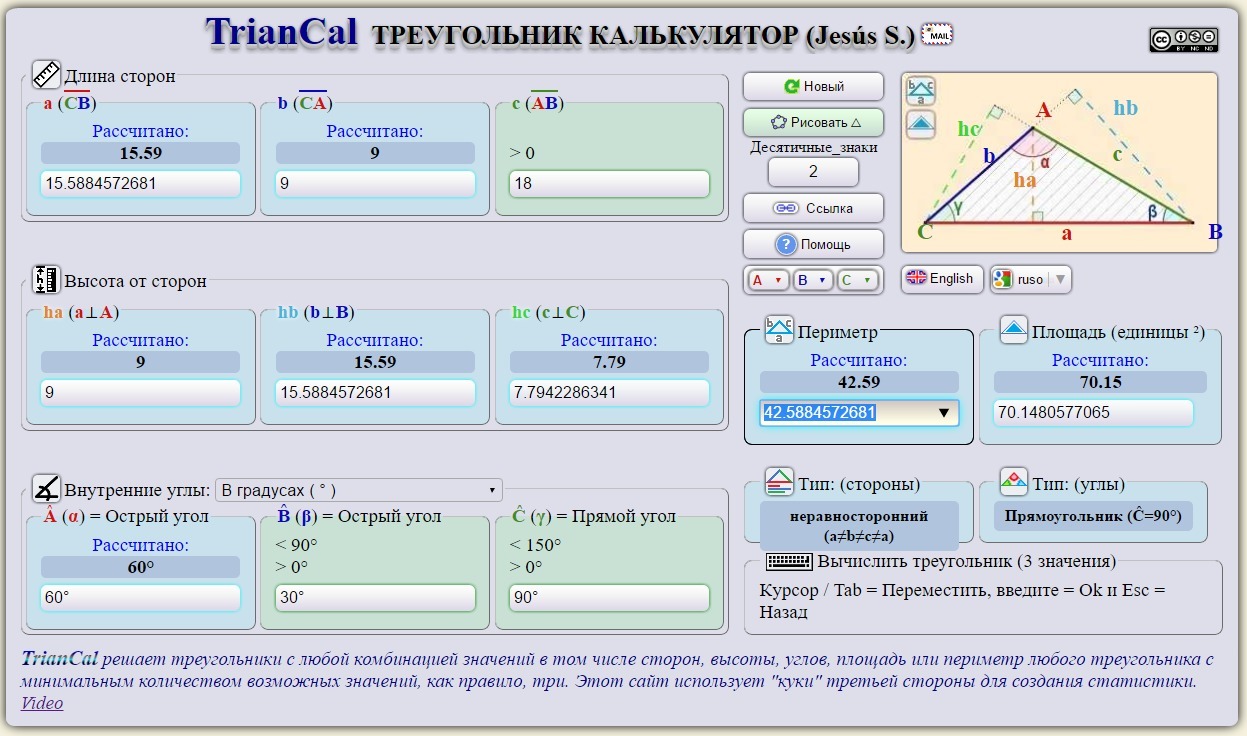Open the Creative Commons license badge
The height and width of the screenshot is (736, 1247).
(x=1183, y=39)
